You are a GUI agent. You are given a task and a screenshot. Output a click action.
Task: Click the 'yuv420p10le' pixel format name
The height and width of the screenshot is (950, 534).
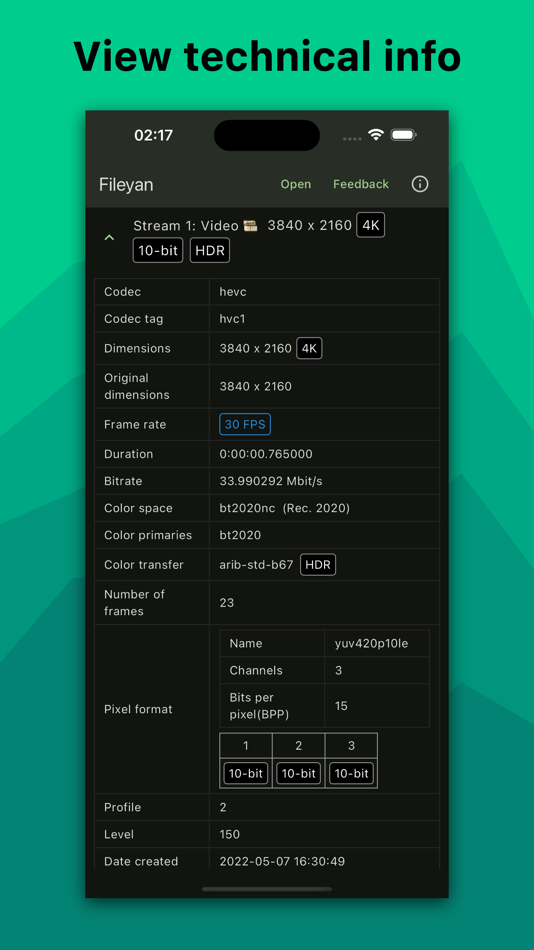pos(371,643)
